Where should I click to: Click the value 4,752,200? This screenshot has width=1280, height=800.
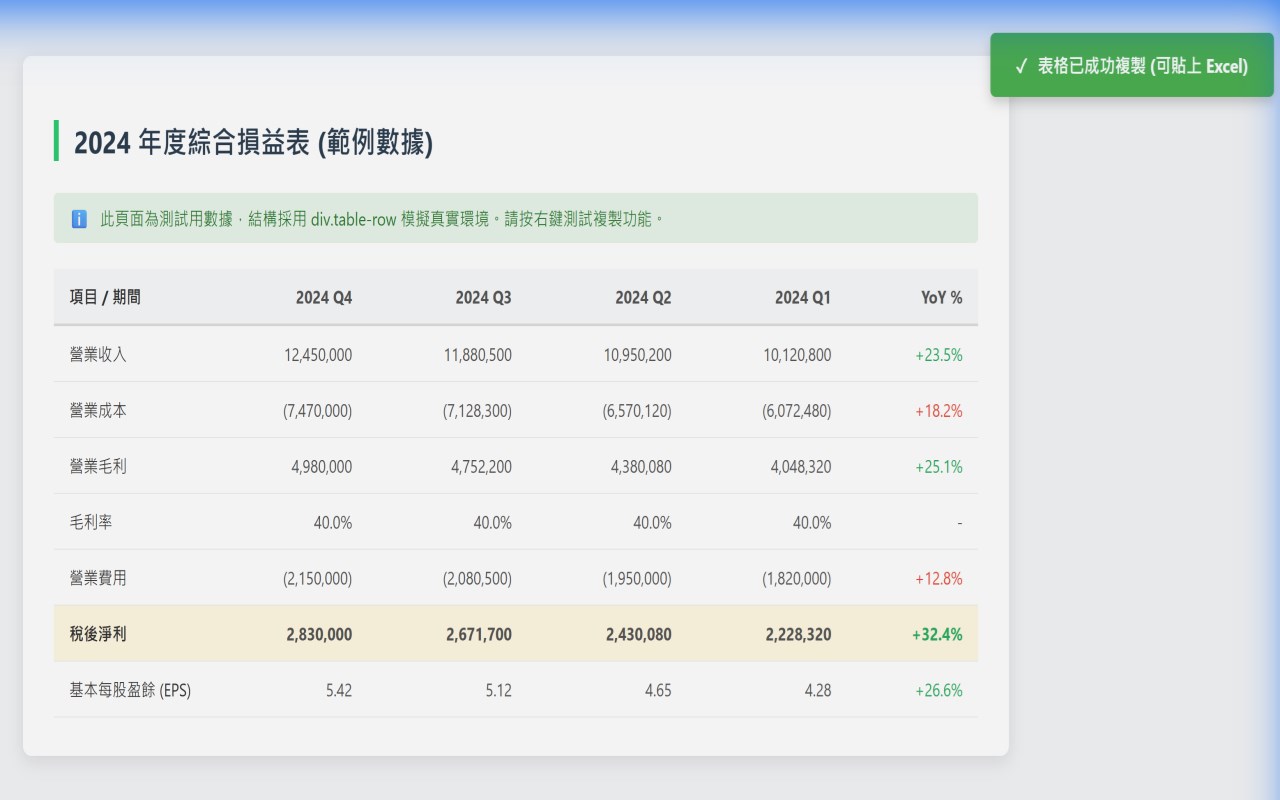tap(481, 466)
